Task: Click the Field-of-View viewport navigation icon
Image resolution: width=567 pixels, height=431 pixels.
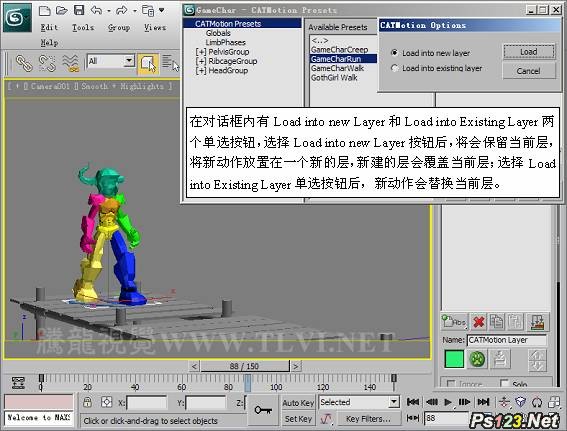Action: 520,402
